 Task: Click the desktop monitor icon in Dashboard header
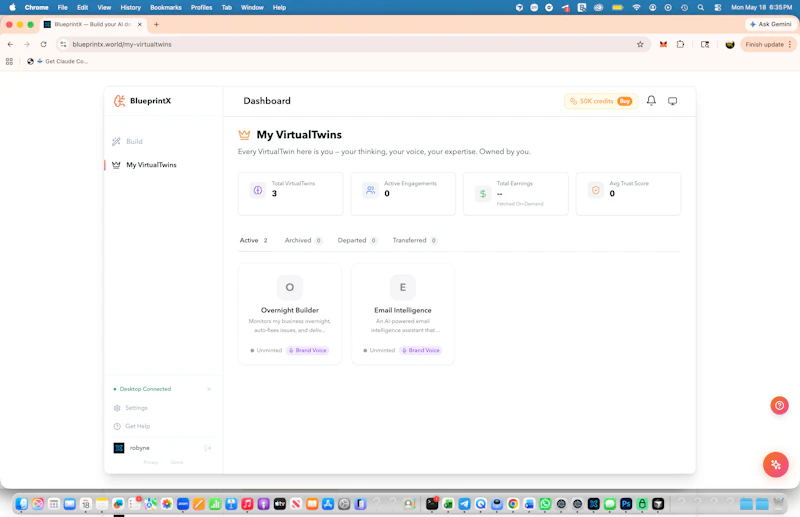[672, 101]
